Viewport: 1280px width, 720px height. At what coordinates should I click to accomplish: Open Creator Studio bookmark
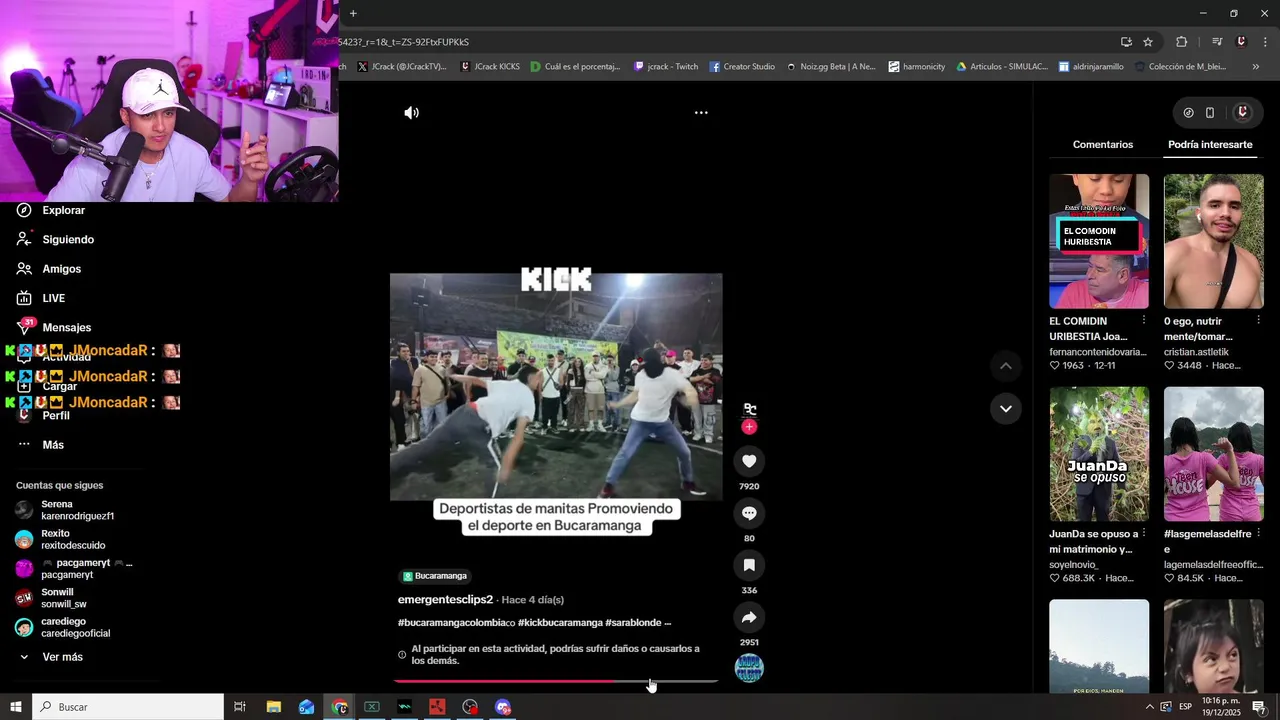743,67
